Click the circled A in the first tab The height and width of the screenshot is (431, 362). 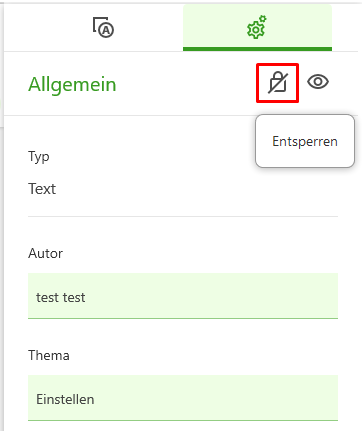click(x=106, y=30)
